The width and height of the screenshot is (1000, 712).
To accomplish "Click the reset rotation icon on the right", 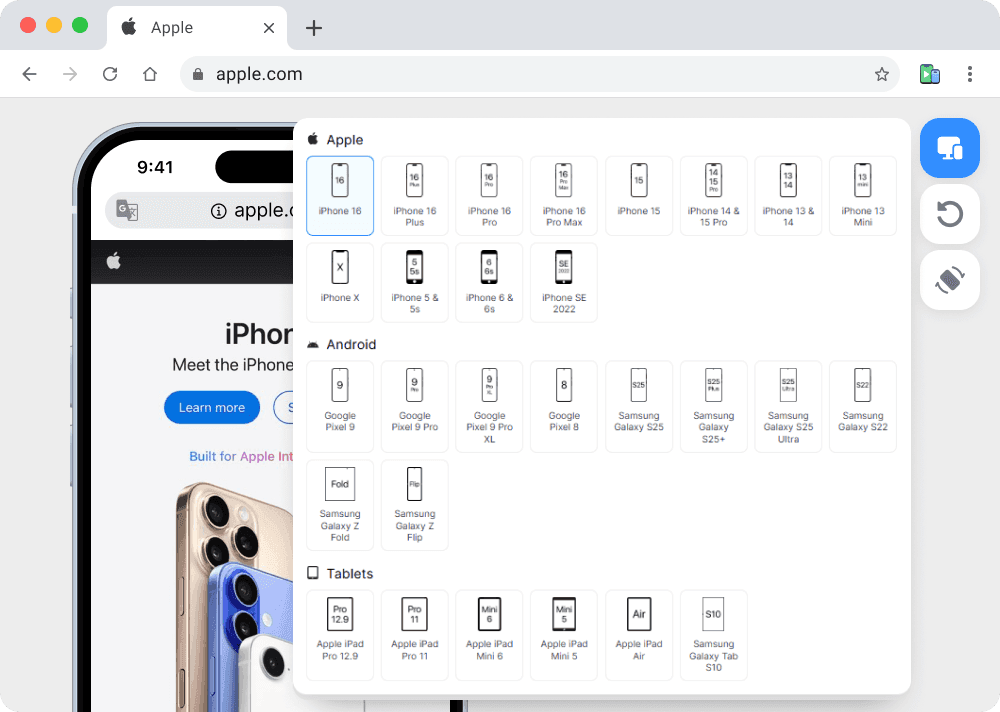I will click(x=949, y=214).
